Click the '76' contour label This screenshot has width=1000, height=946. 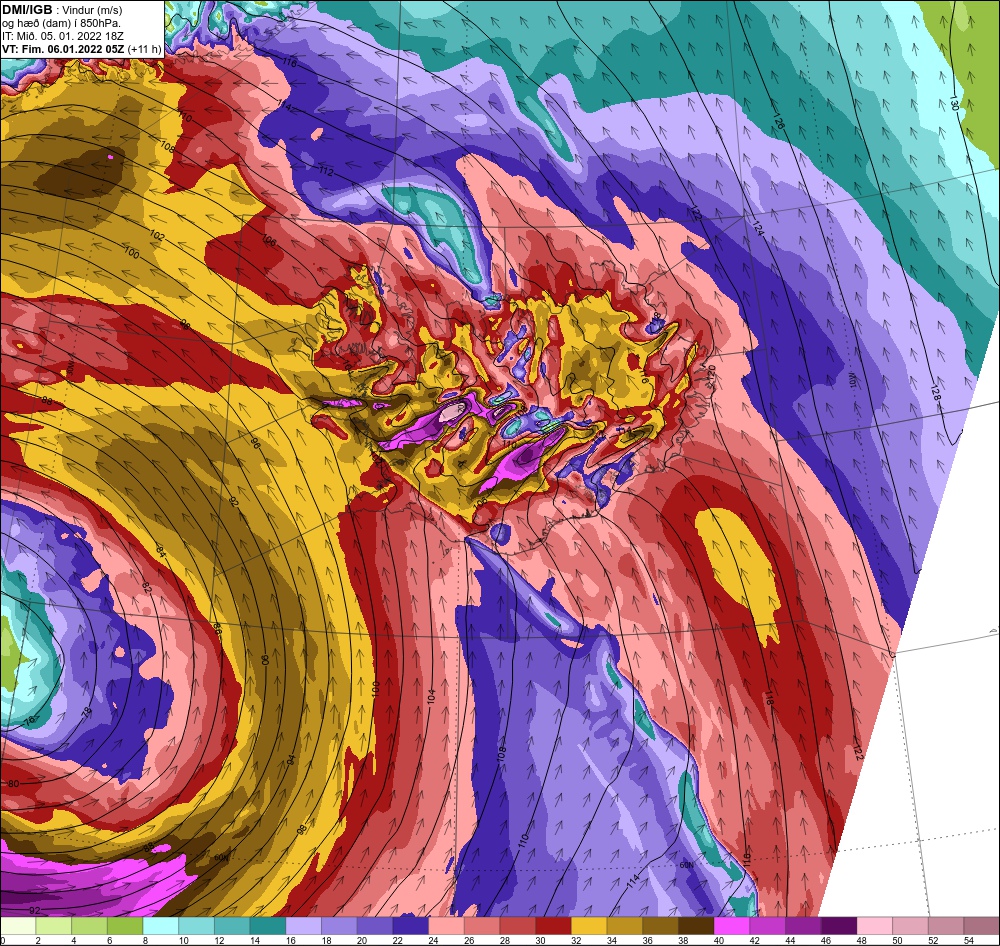(29, 721)
